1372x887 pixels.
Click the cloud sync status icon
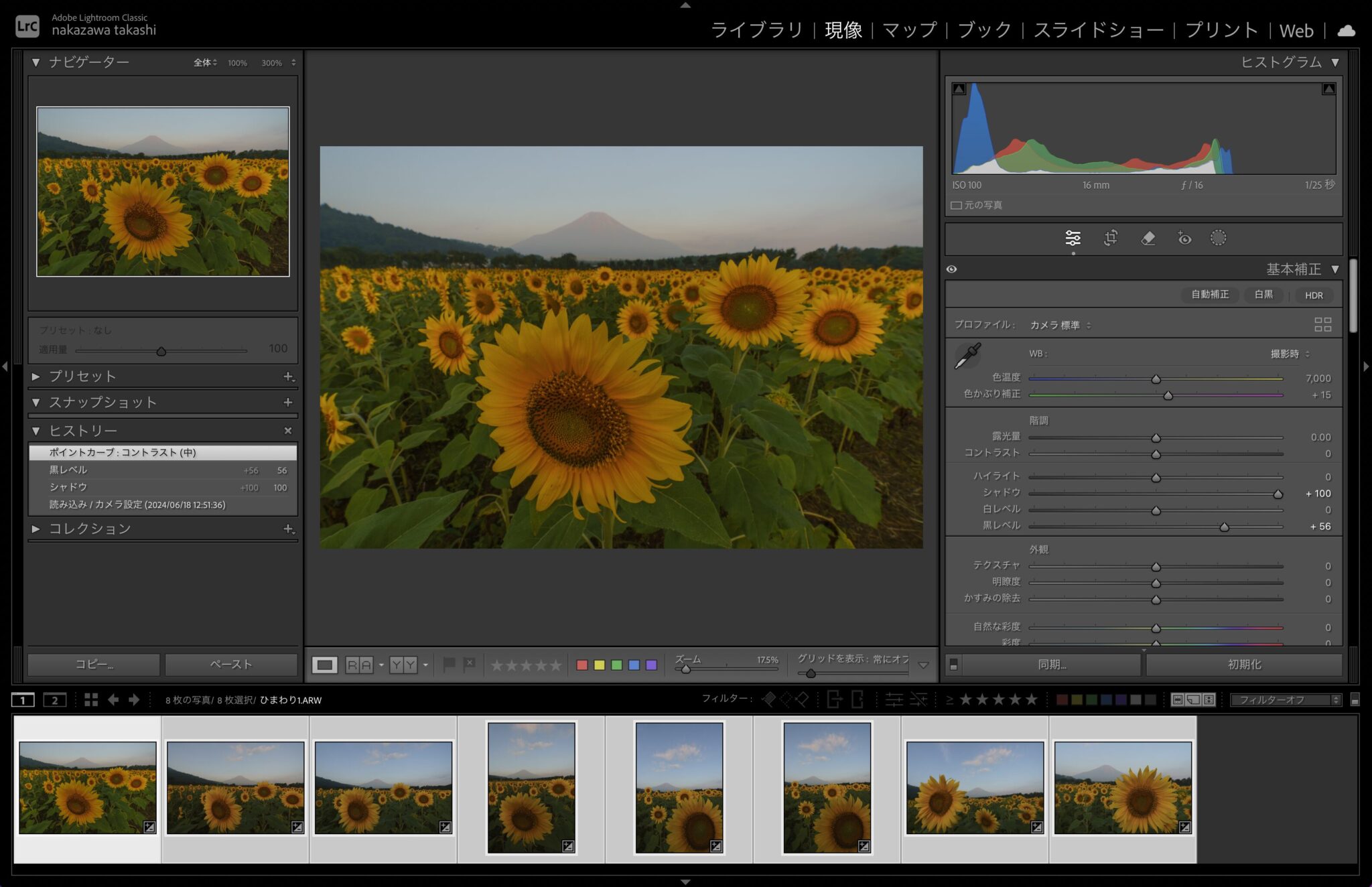point(1346,31)
